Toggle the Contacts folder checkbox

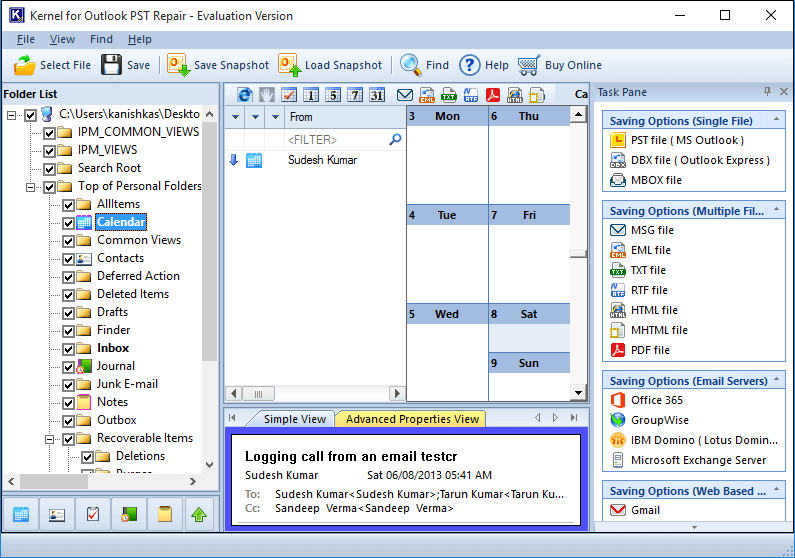coord(68,259)
